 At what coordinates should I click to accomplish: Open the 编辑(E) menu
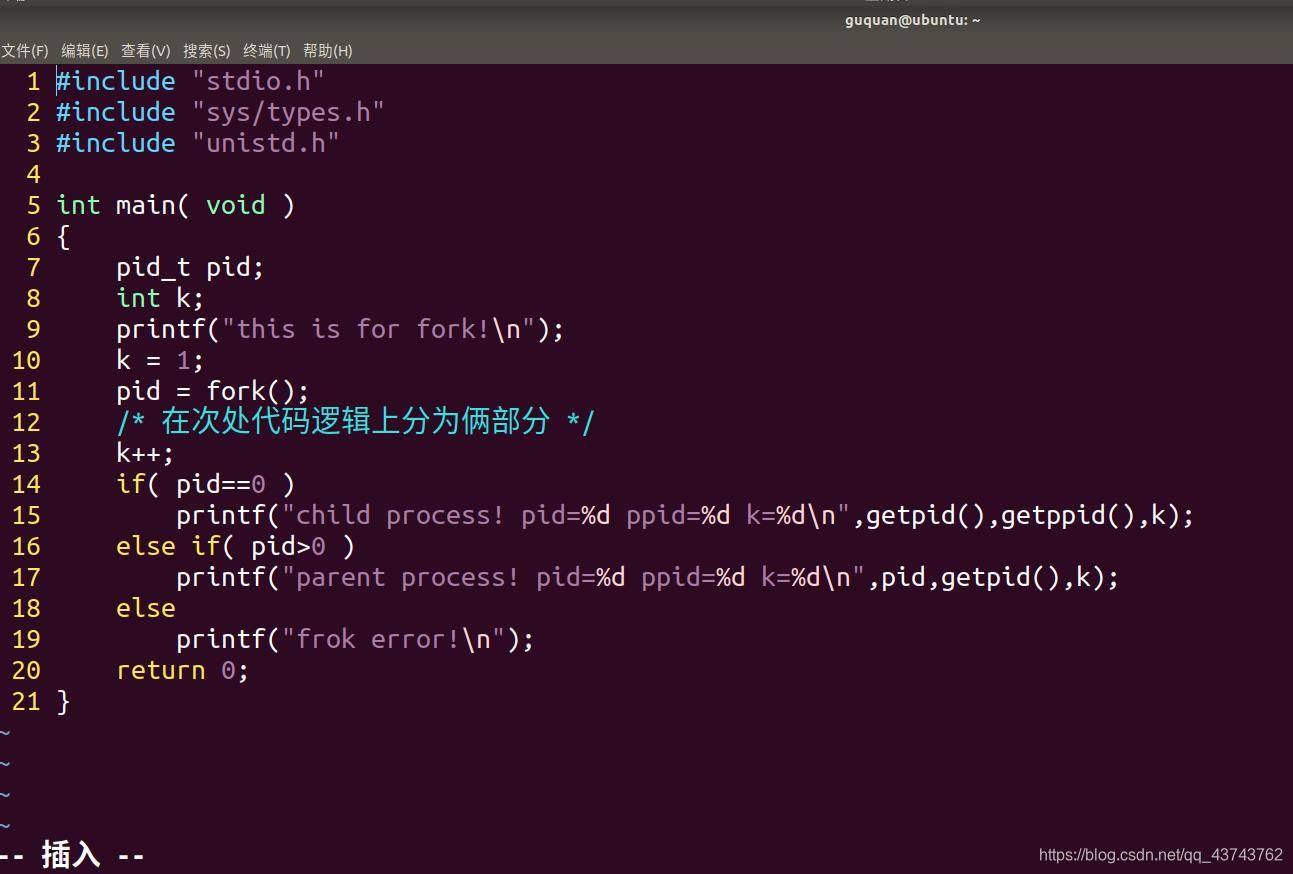(x=85, y=50)
